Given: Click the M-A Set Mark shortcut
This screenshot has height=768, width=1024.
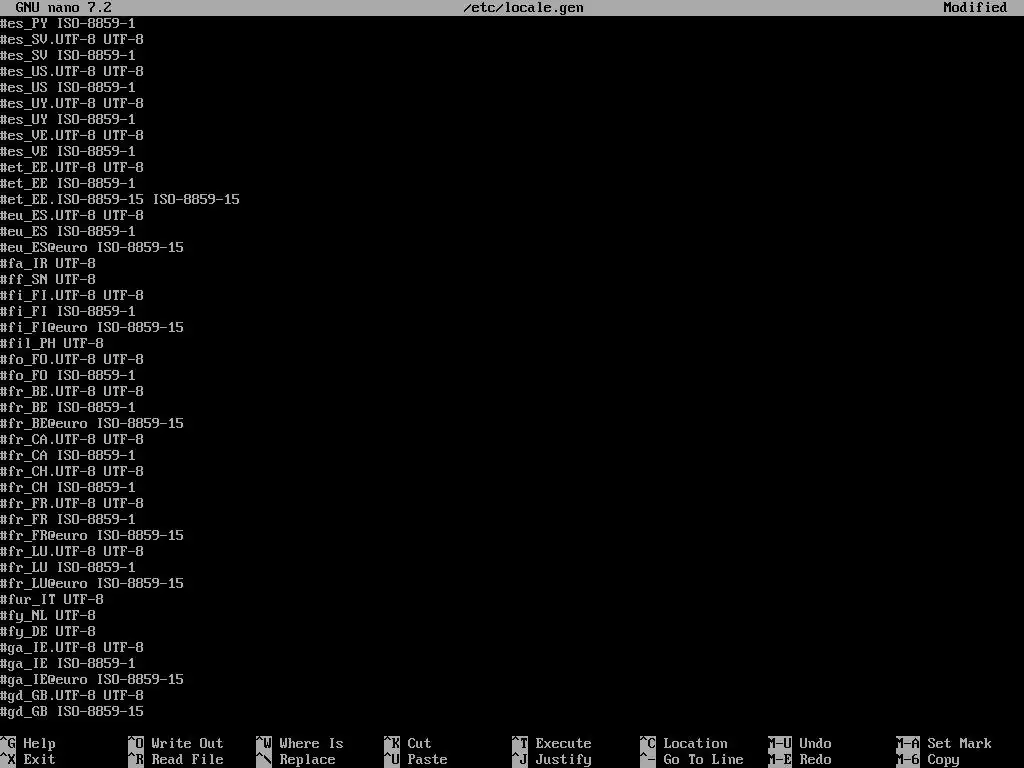Looking at the screenshot, I should 944,743.
